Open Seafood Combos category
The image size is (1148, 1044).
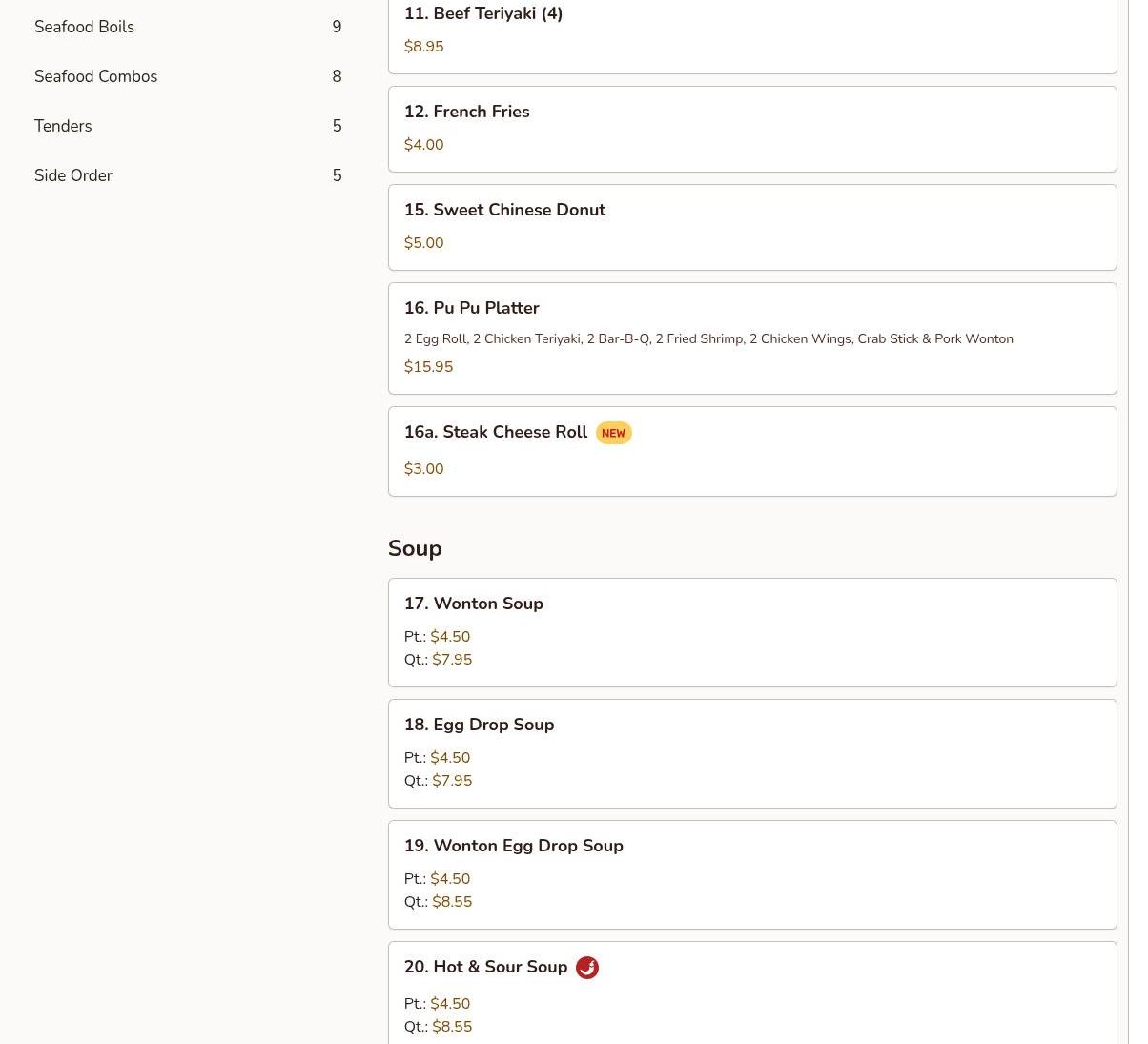(x=96, y=76)
